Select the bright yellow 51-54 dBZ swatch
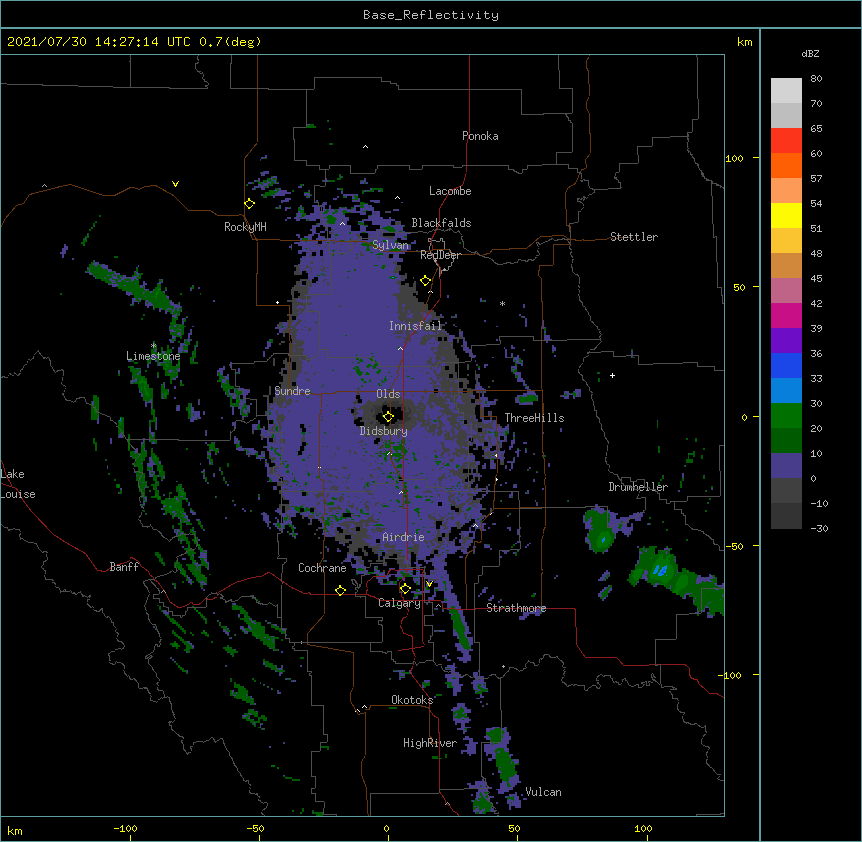Viewport: 862px width, 842px height. 786,215
